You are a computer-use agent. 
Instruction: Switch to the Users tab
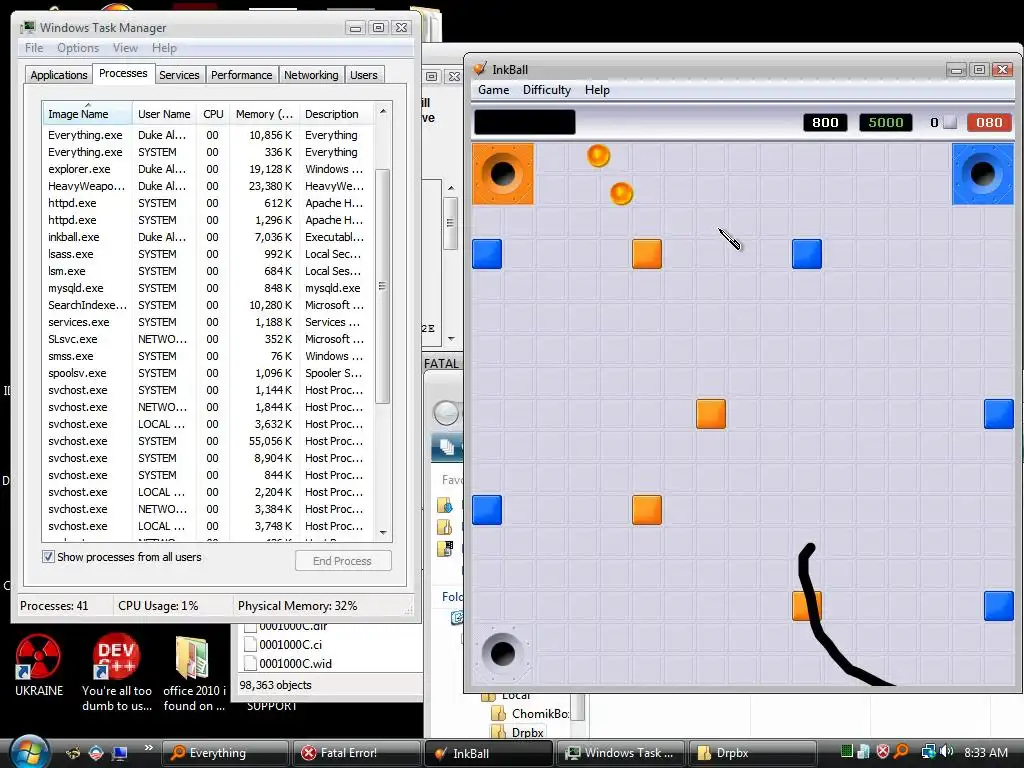pos(363,75)
